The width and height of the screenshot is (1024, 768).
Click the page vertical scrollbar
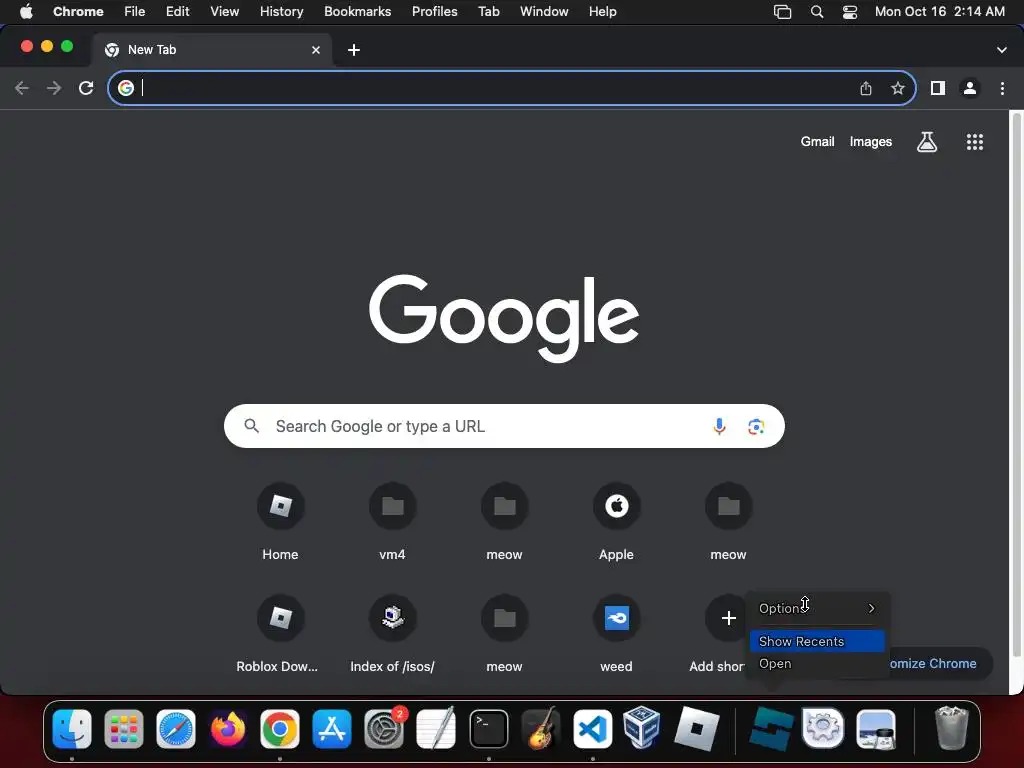click(1016, 385)
